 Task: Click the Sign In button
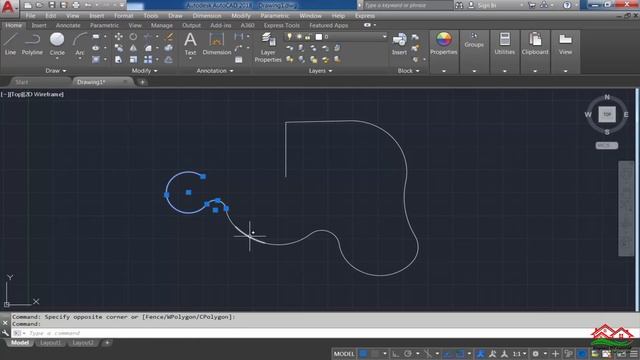[487, 5]
